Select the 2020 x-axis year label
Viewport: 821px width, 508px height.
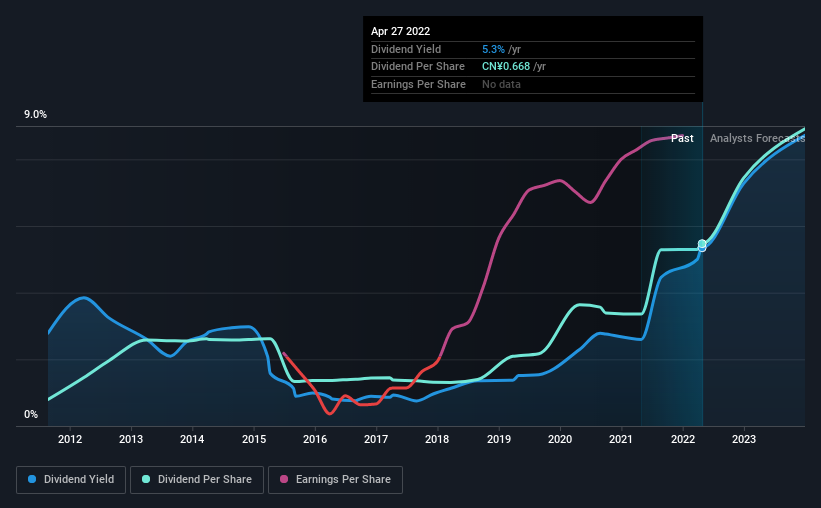560,439
